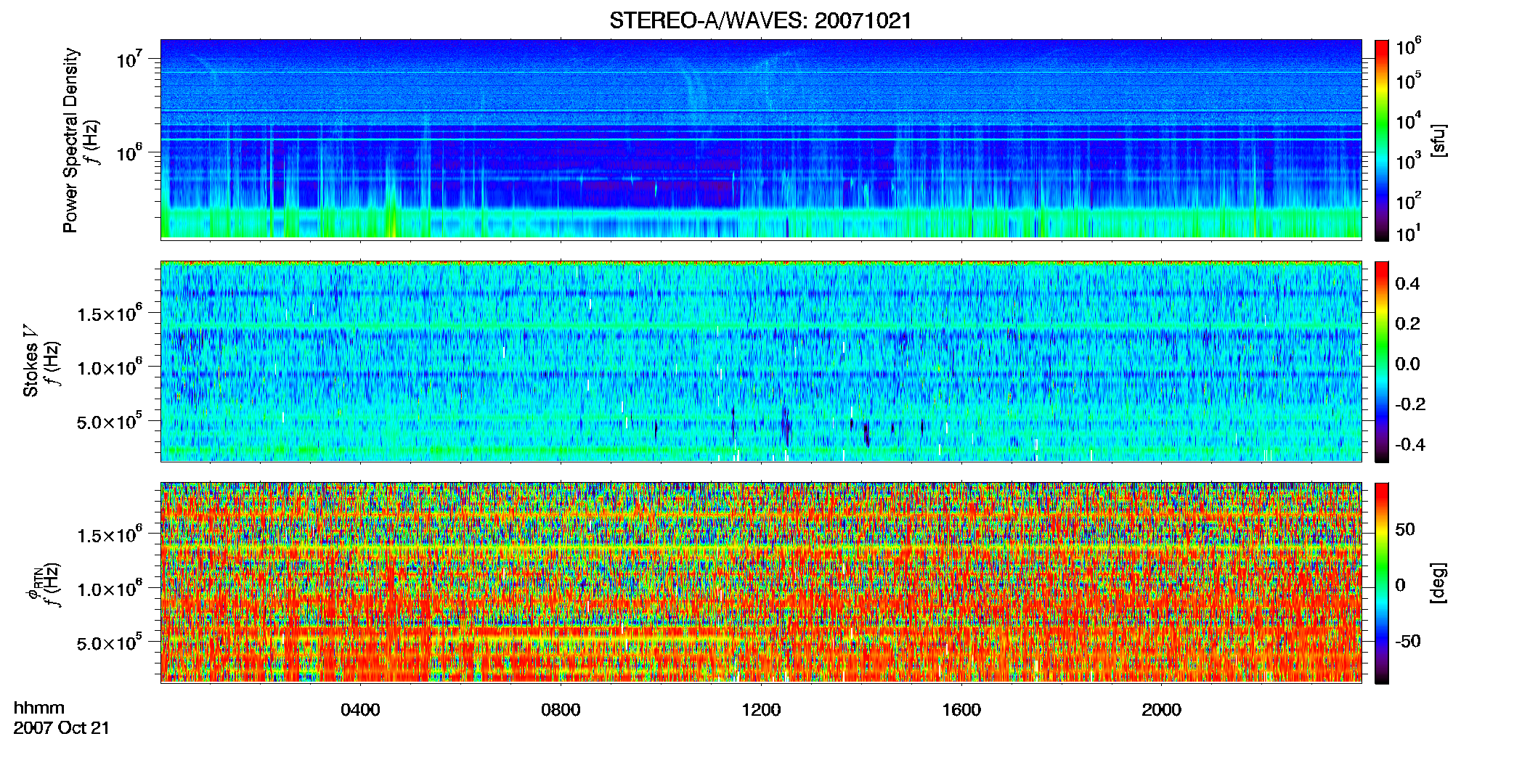Click the 10^4 color scale value
Image resolution: width=1522 pixels, height=784 pixels.
tap(1409, 121)
